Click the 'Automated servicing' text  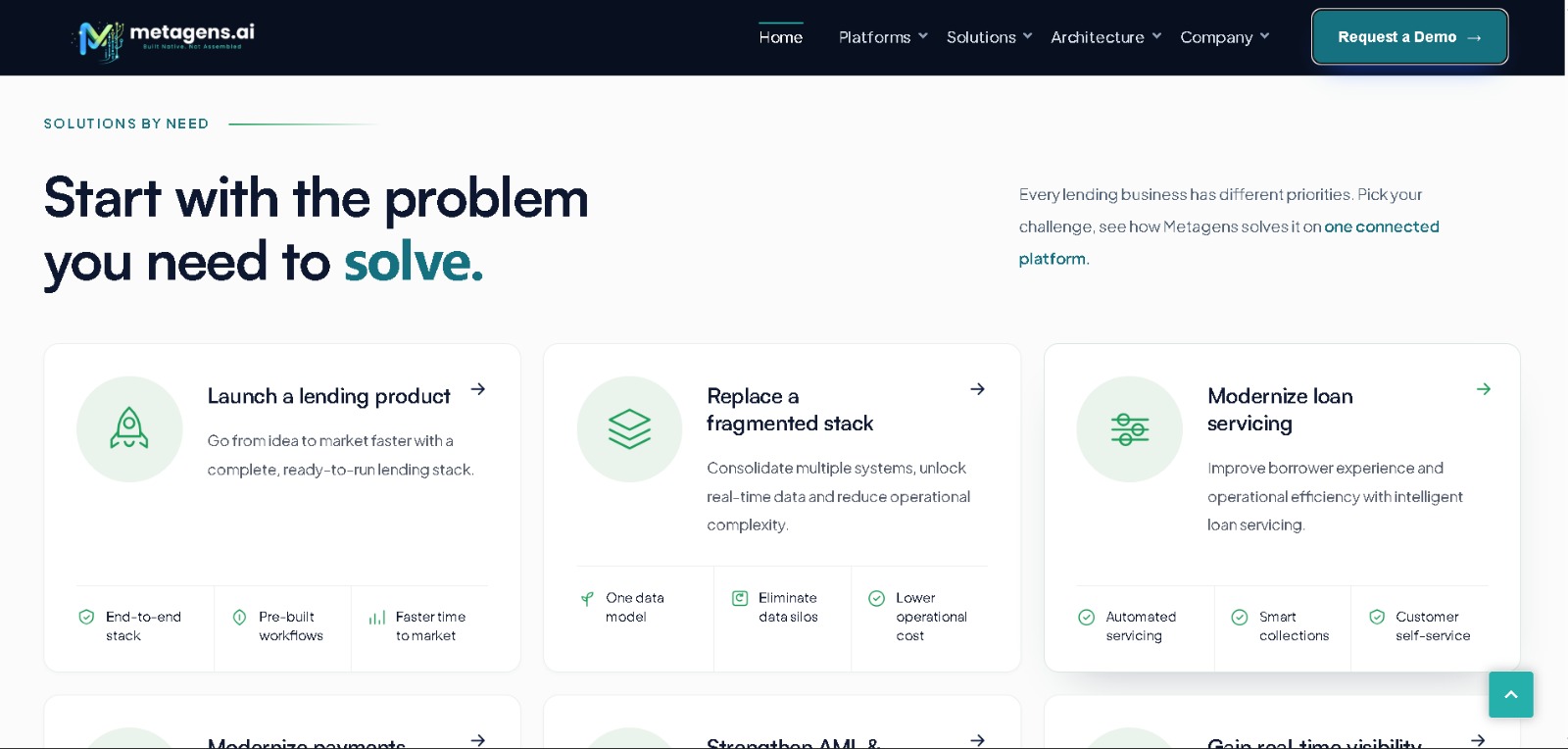pyautogui.click(x=1141, y=626)
